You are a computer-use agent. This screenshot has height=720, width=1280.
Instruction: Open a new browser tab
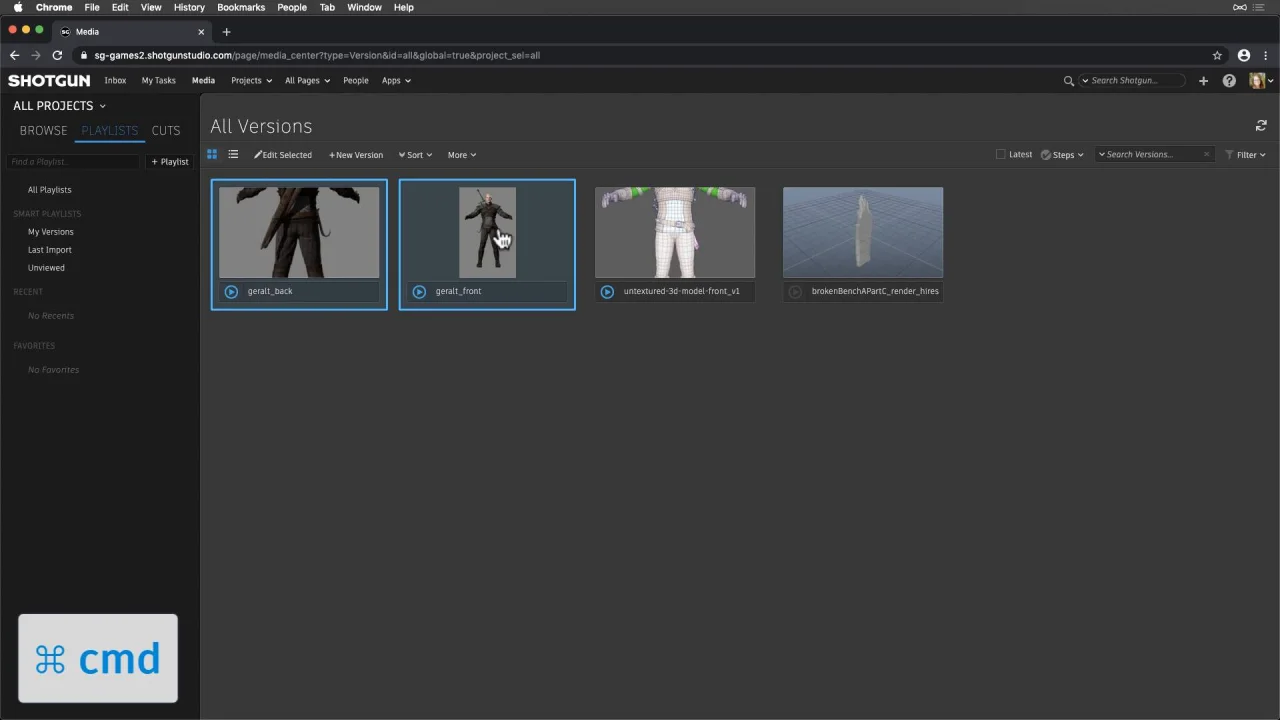pos(226,32)
